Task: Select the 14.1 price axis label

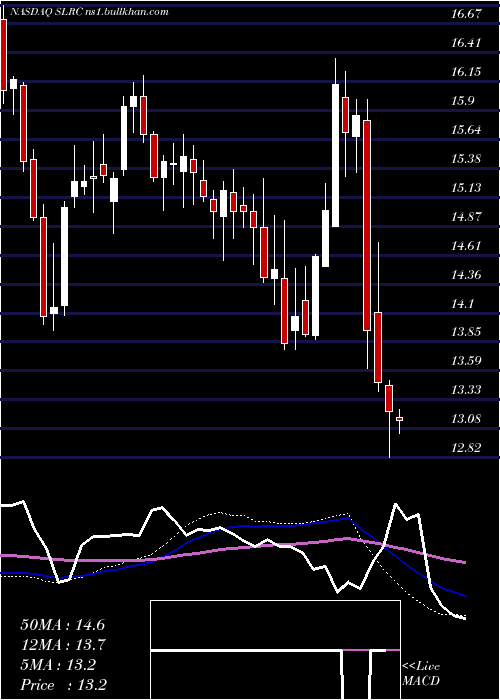Action: (x=462, y=304)
